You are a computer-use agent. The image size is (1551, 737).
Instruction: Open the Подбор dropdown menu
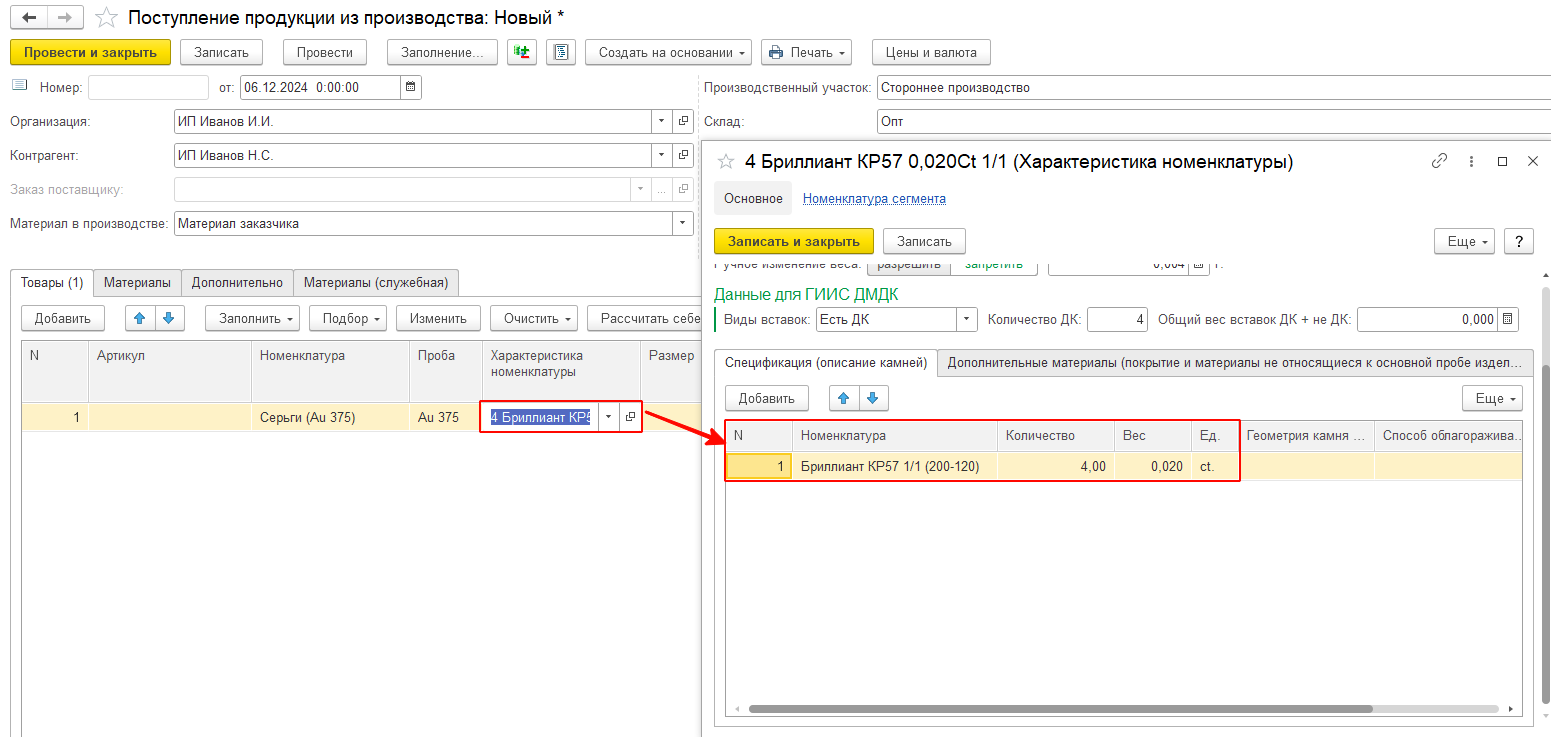pyautogui.click(x=348, y=318)
